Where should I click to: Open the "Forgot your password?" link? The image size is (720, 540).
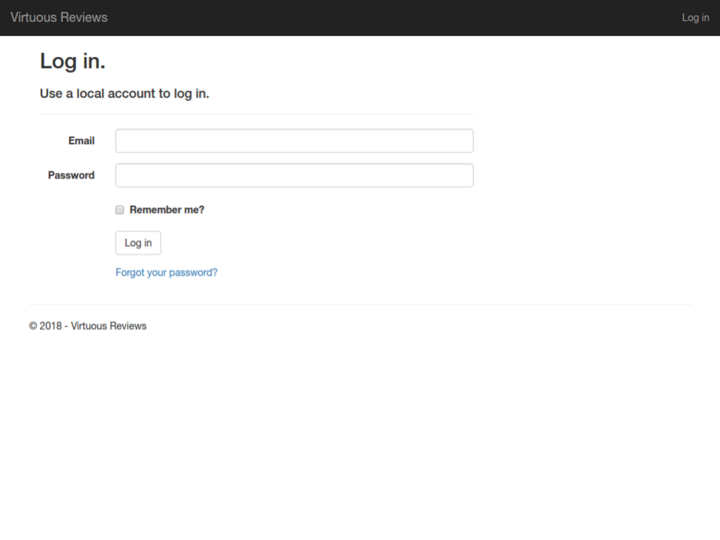(x=166, y=272)
